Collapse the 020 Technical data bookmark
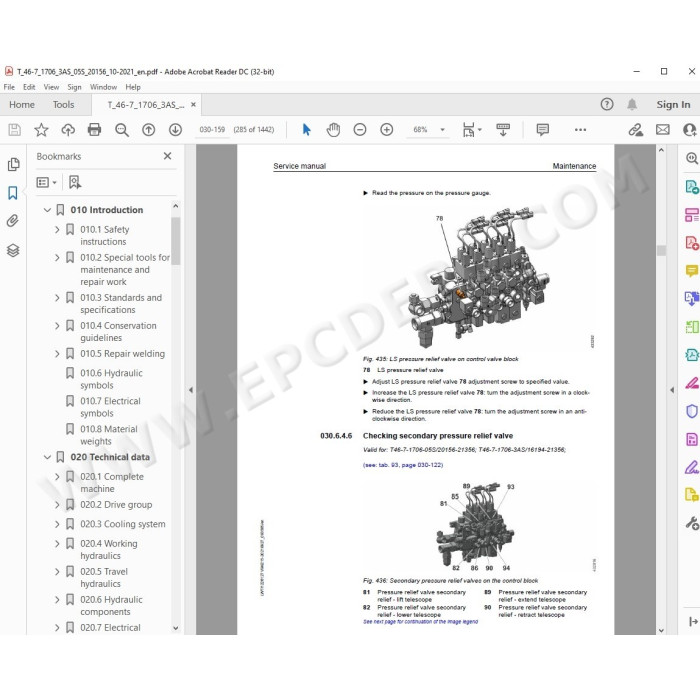 tap(47, 457)
